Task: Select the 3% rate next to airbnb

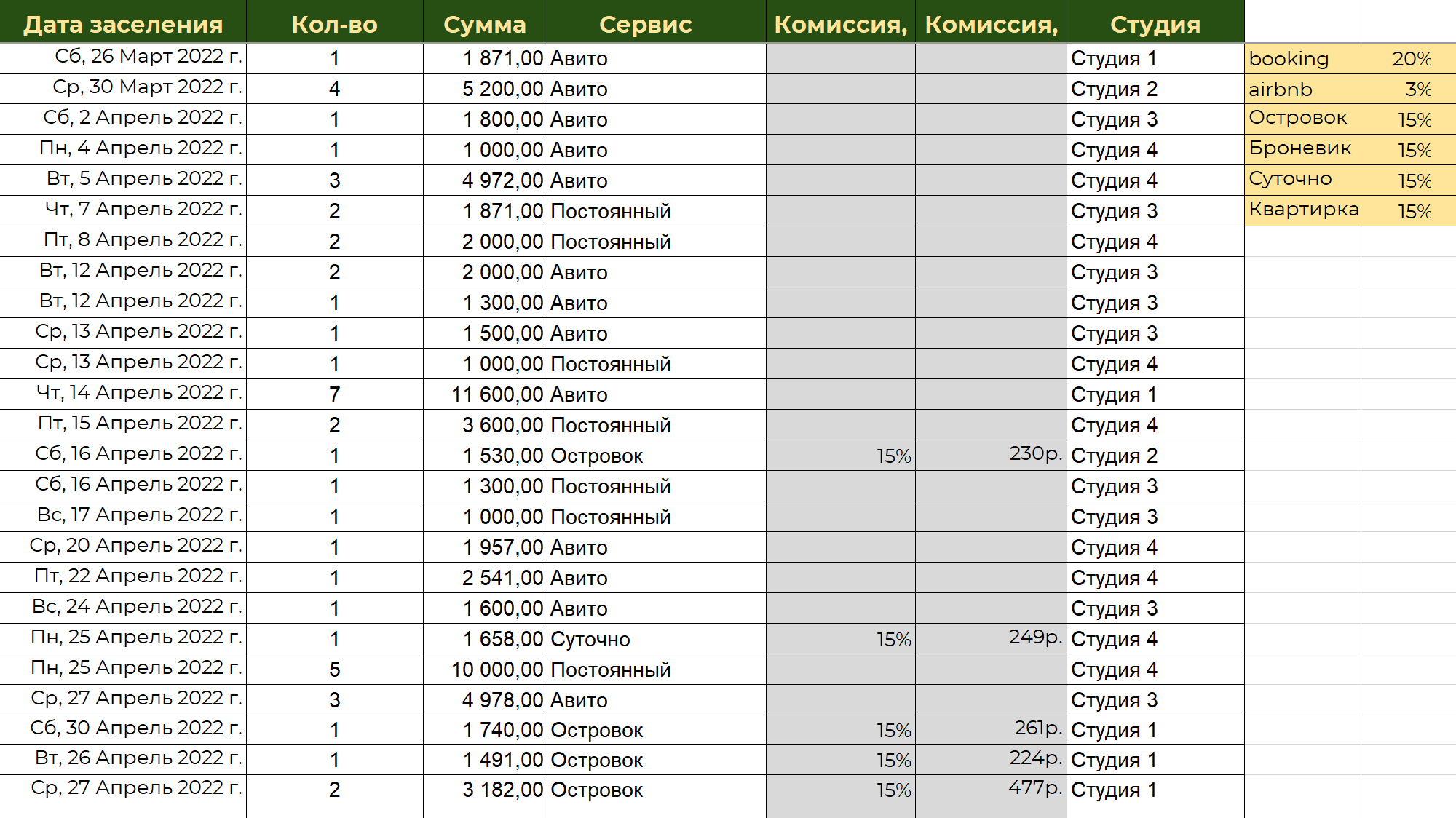Action: pos(1409,89)
